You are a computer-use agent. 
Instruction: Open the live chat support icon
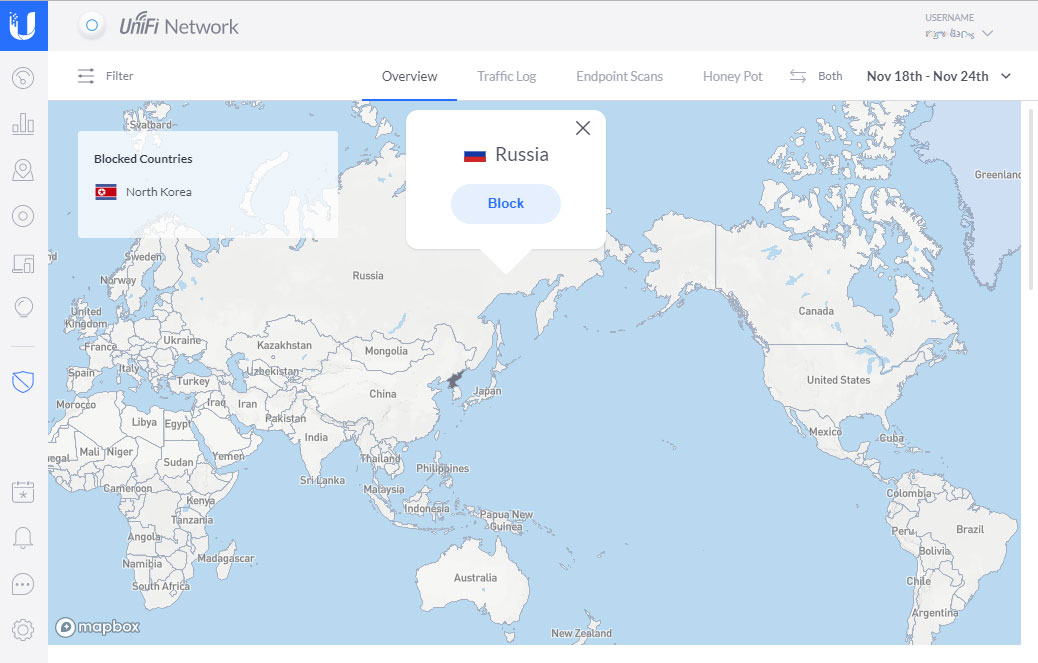[23, 584]
